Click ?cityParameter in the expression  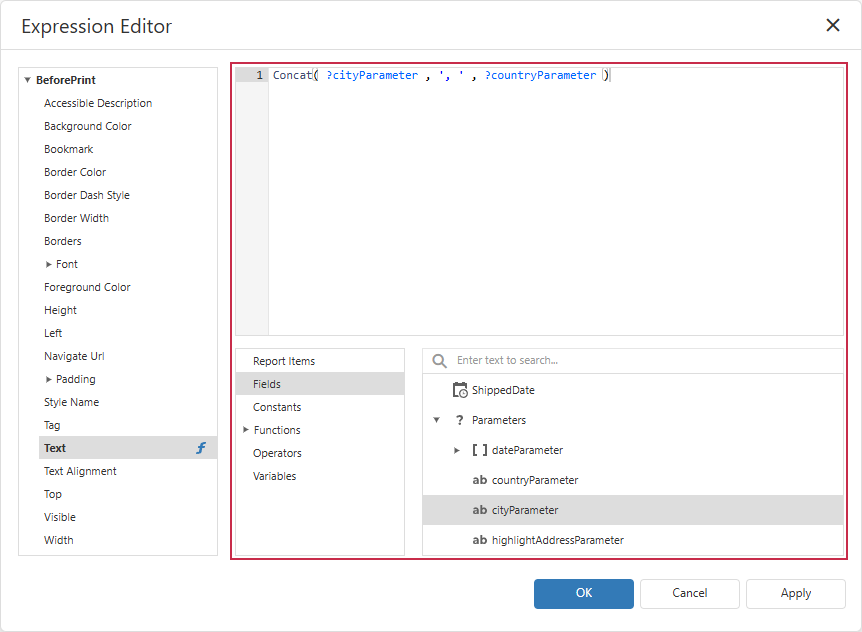point(372,75)
